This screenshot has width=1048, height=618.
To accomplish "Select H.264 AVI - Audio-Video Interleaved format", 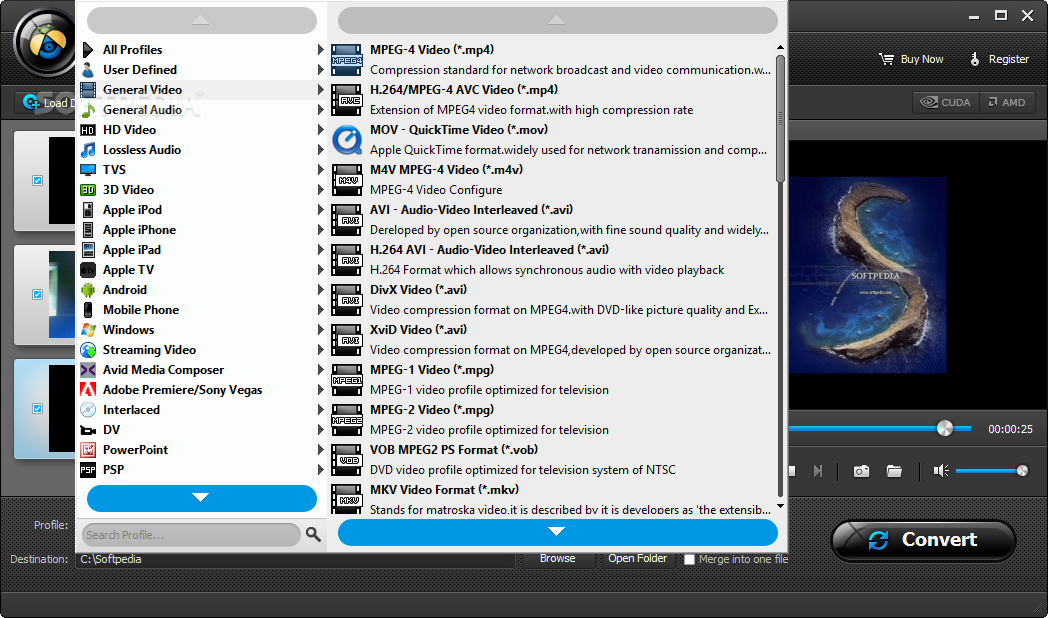I will 552,260.
